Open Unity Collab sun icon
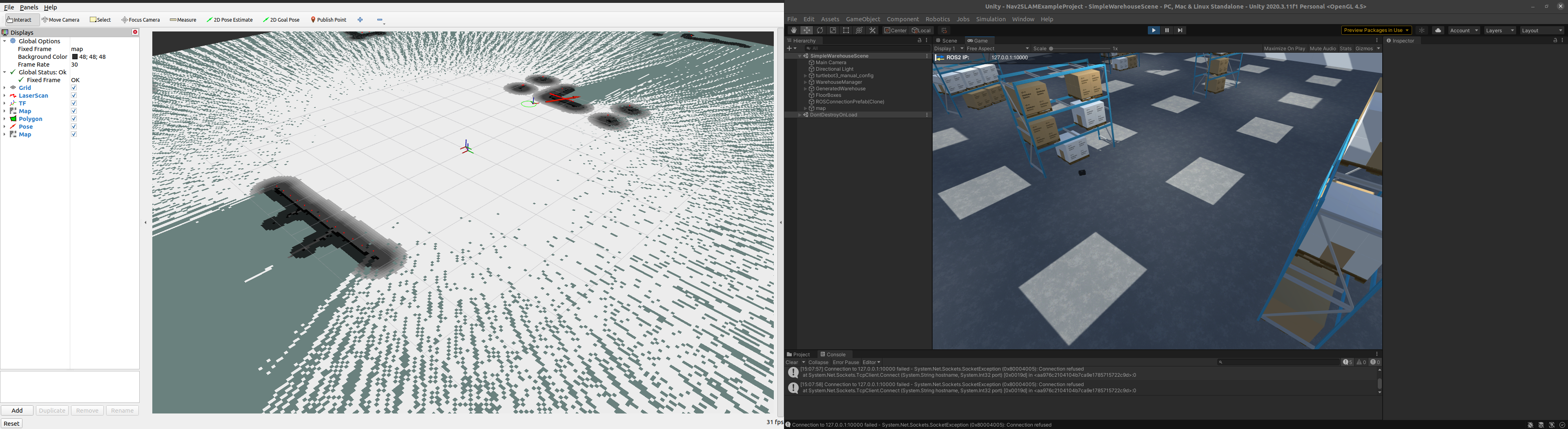 tap(1421, 31)
